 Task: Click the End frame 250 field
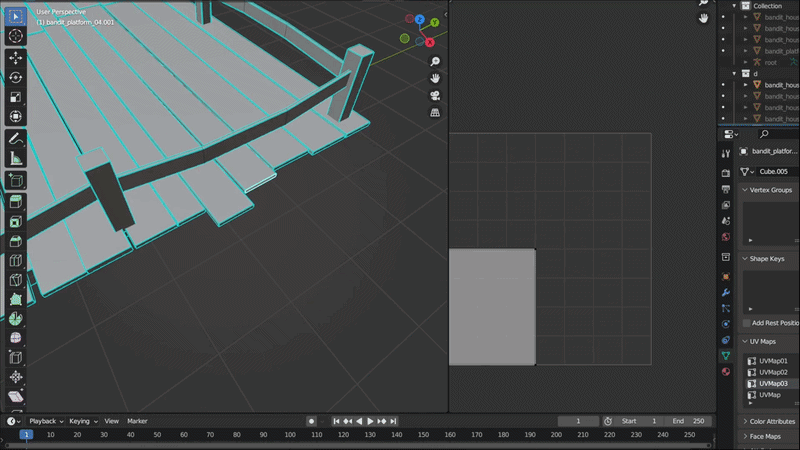(x=689, y=421)
